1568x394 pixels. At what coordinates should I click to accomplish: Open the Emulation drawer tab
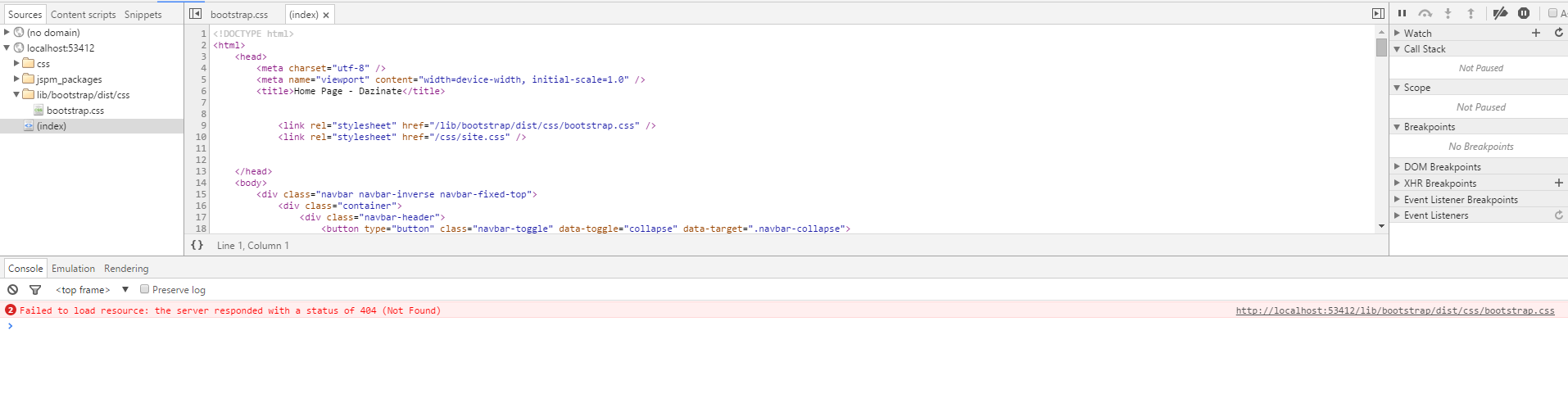click(x=73, y=268)
